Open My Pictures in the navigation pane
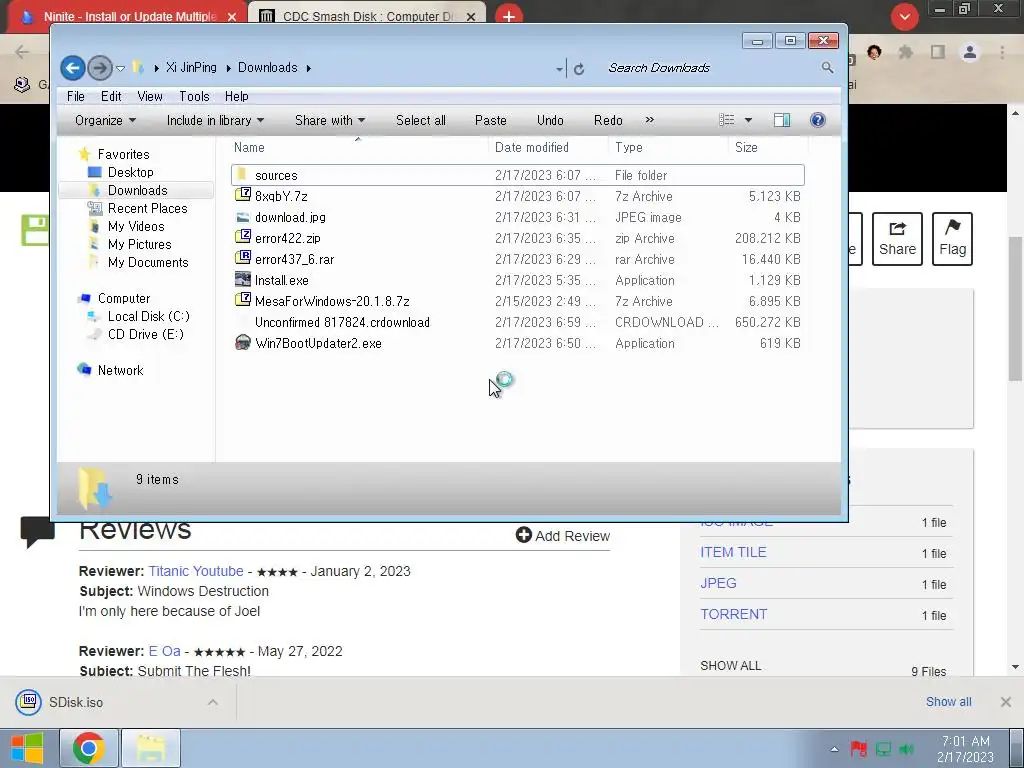This screenshot has height=768, width=1024. [x=140, y=244]
